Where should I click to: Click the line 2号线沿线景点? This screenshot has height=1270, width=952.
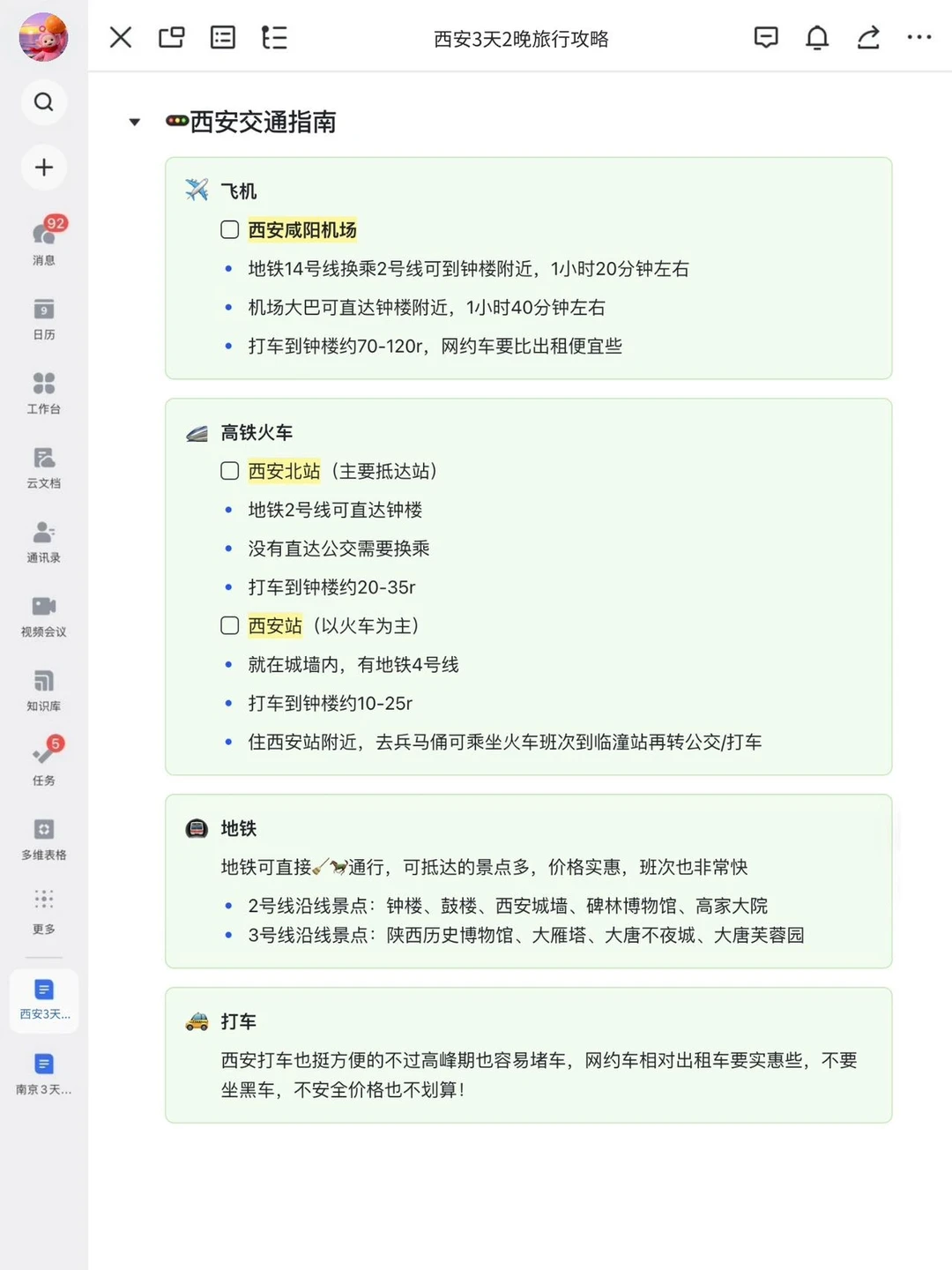[x=508, y=906]
